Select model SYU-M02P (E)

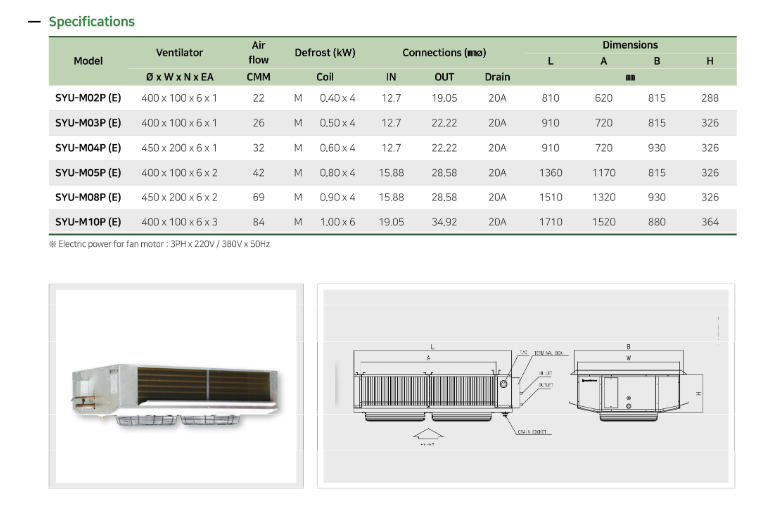point(88,98)
